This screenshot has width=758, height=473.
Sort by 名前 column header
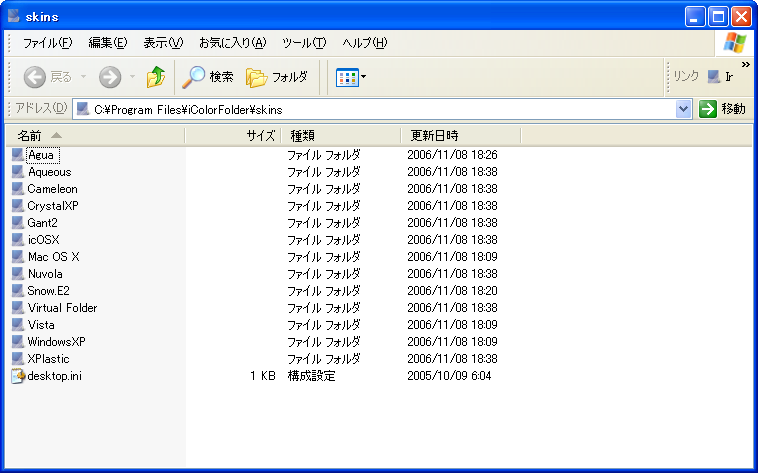[x=95, y=135]
